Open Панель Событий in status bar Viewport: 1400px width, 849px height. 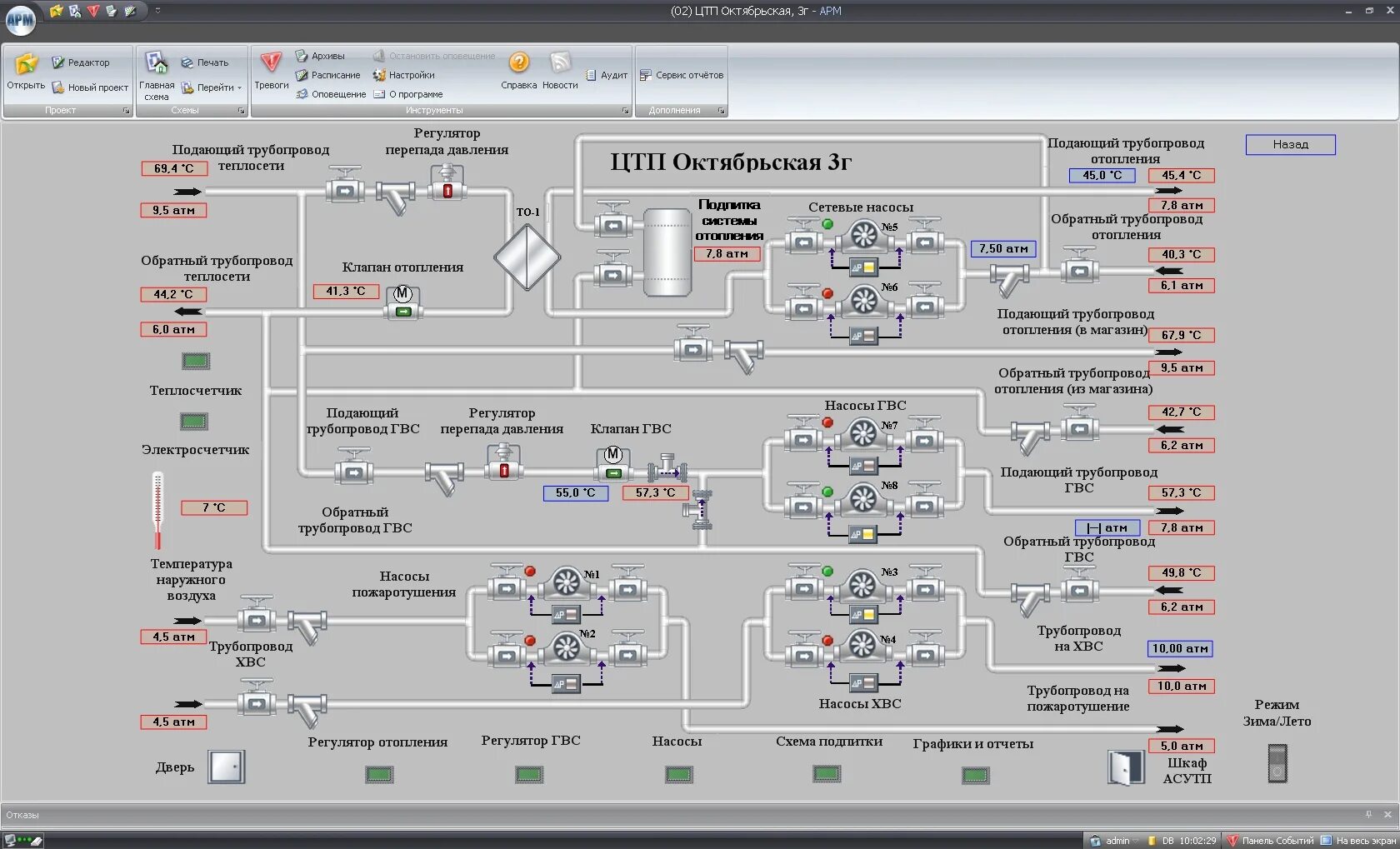(1270, 841)
